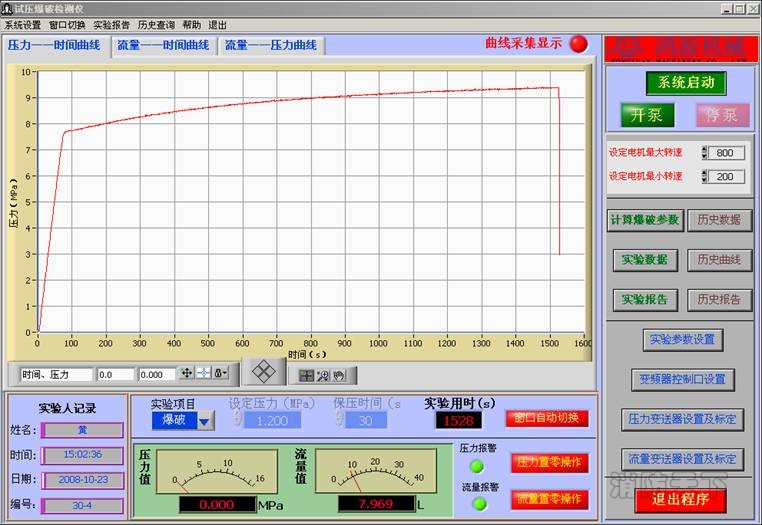Click the red curve acquisition indicator
This screenshot has width=762, height=525.
click(578, 44)
